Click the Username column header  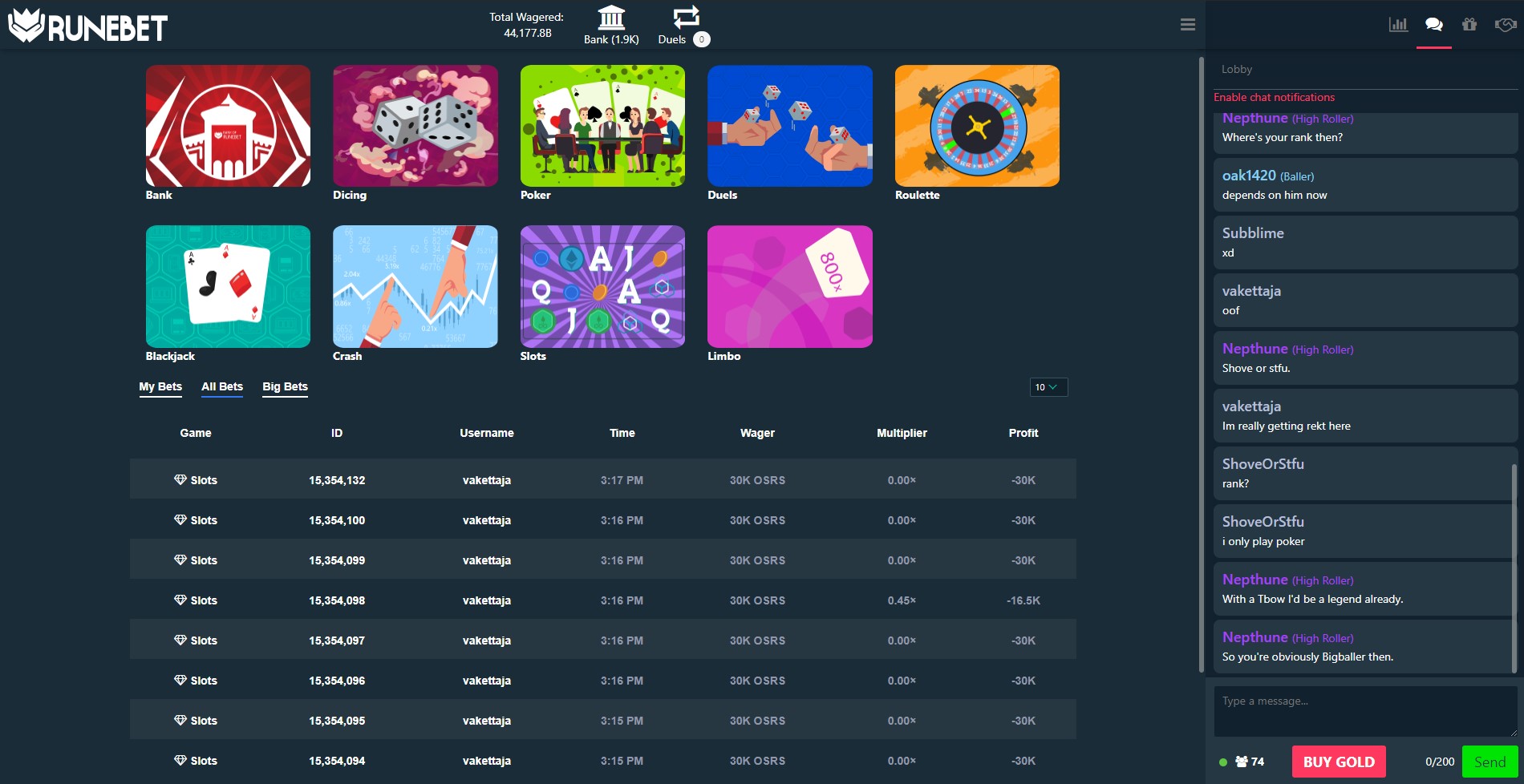pos(487,433)
